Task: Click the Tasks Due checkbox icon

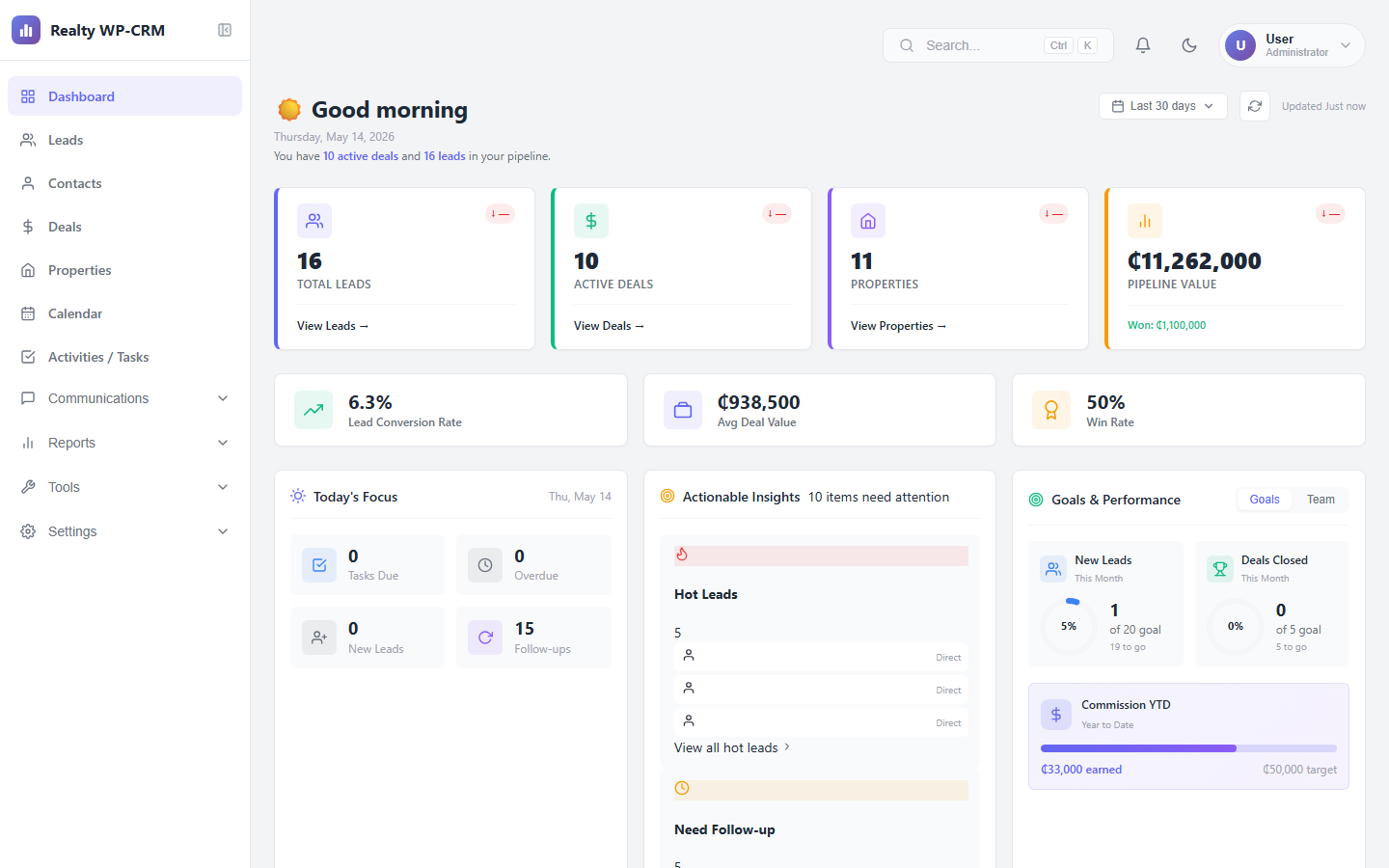Action: (319, 565)
